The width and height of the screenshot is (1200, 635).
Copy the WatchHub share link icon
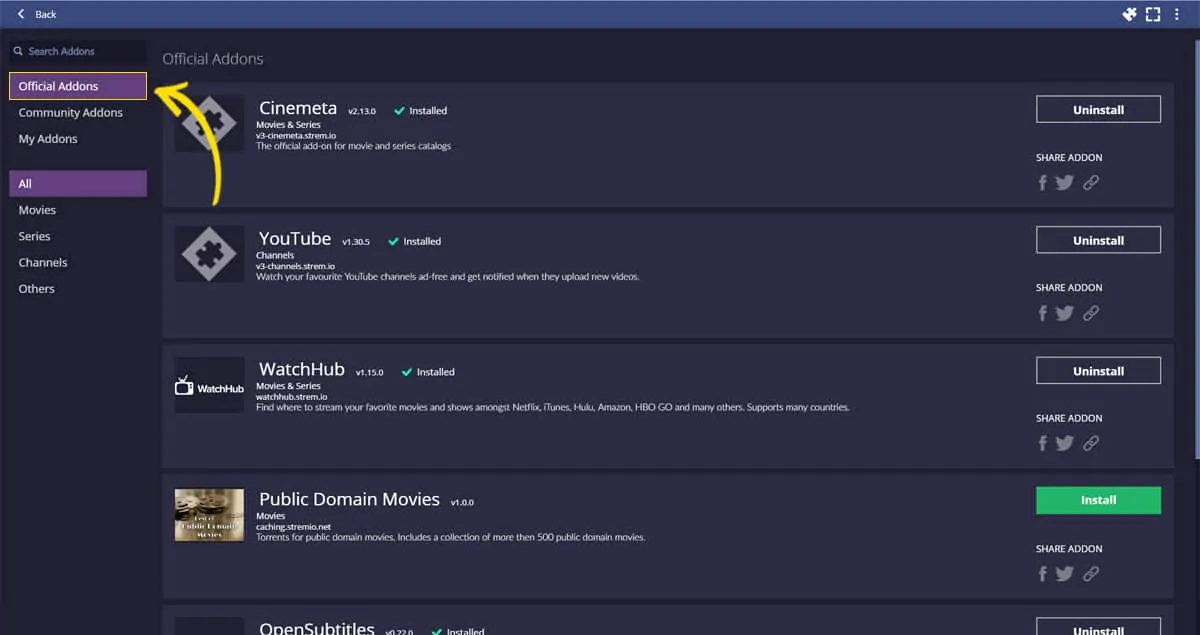pyautogui.click(x=1091, y=443)
